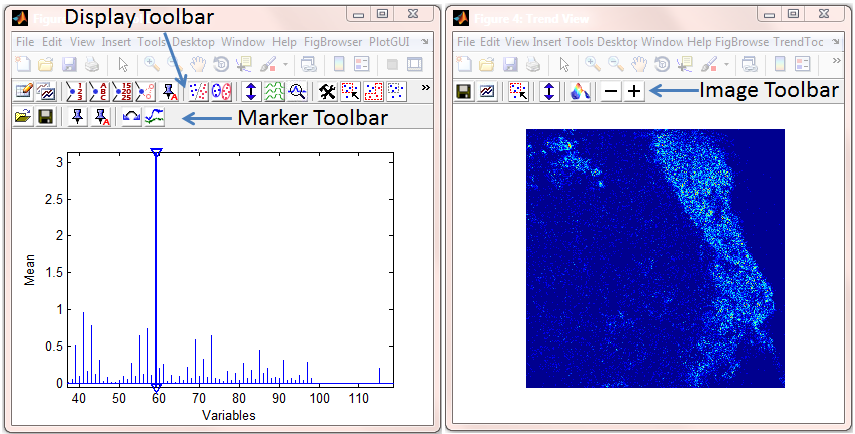Viewport: 855px width, 434px height.
Task: Click the blue triangle marker atop the line
Action: click(156, 152)
